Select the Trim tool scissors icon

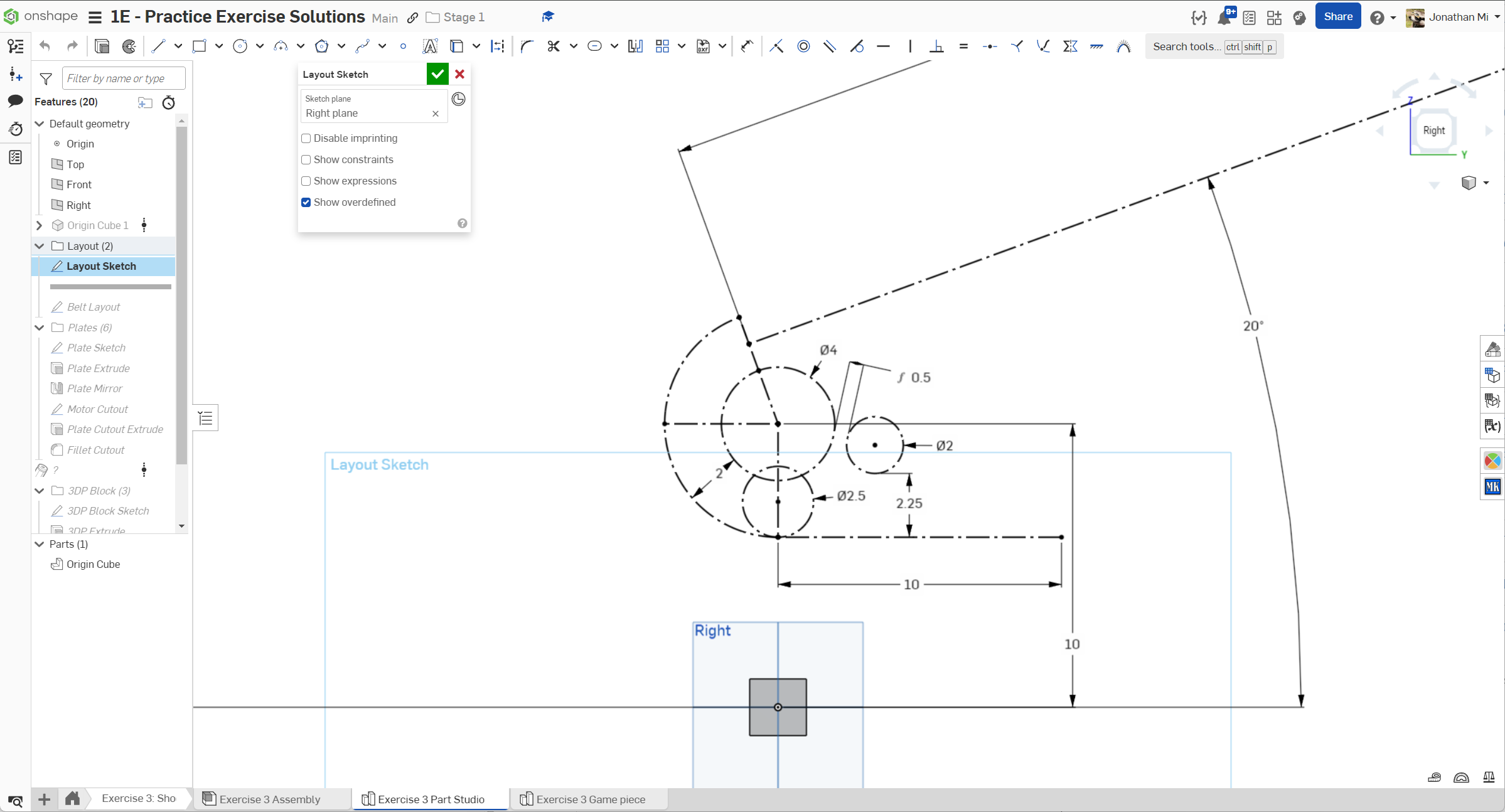click(553, 46)
